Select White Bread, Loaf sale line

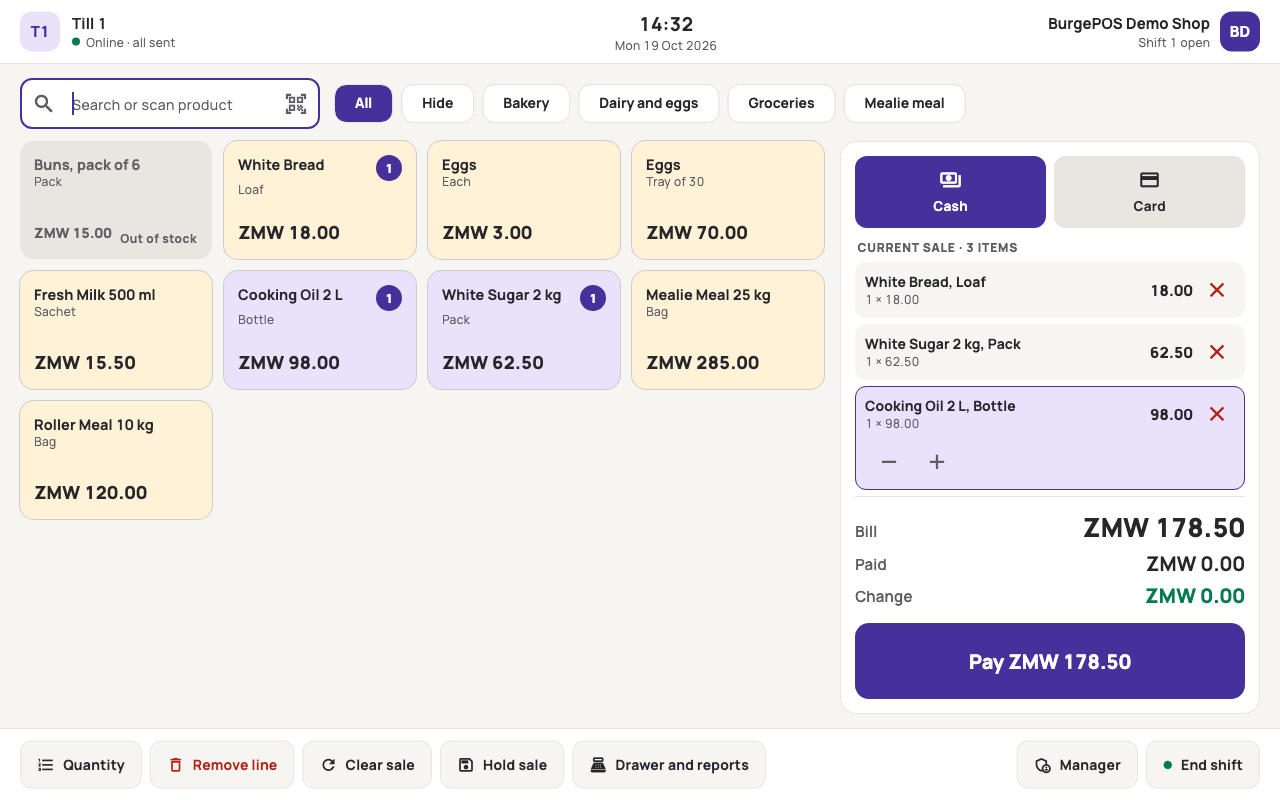(x=1050, y=290)
